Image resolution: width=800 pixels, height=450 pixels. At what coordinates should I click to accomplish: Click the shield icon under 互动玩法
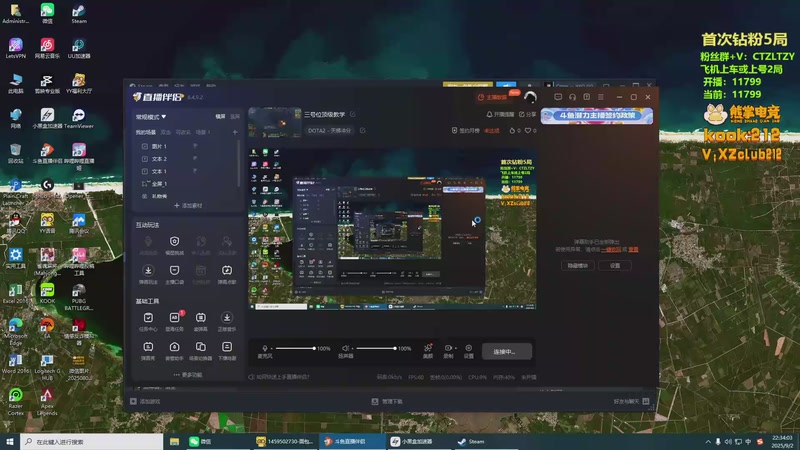pyautogui.click(x=174, y=241)
